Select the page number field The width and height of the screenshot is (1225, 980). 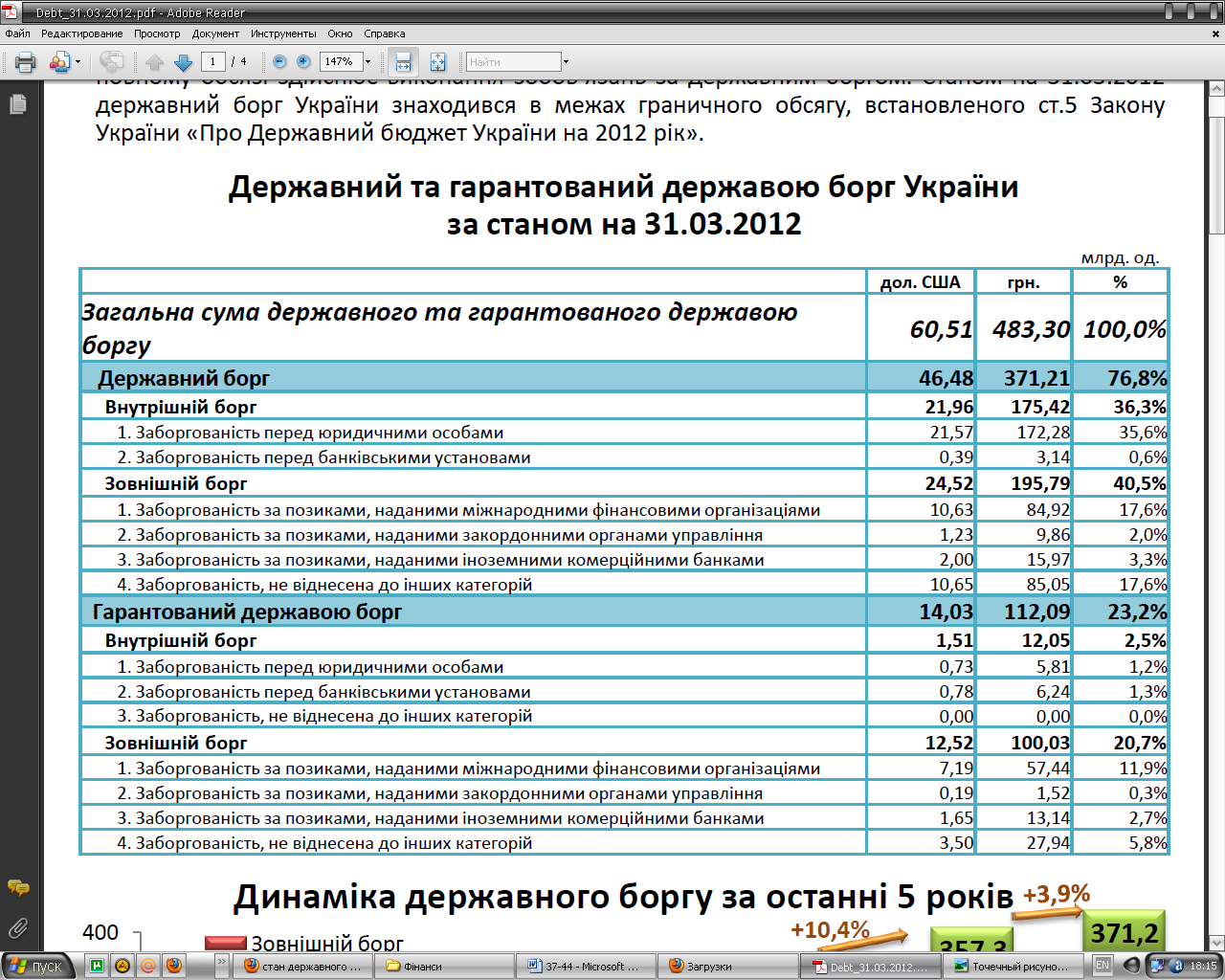tap(212, 61)
